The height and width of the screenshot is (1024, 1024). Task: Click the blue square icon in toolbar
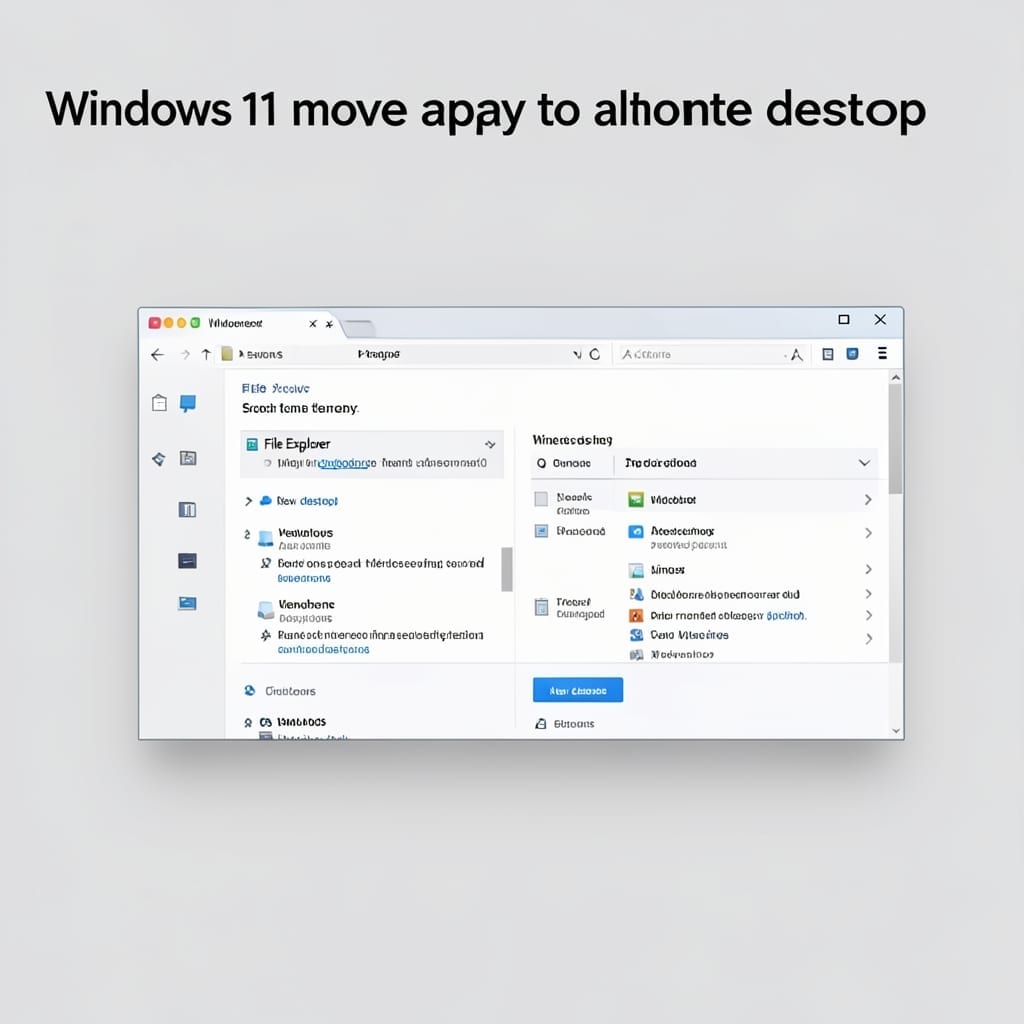(852, 354)
